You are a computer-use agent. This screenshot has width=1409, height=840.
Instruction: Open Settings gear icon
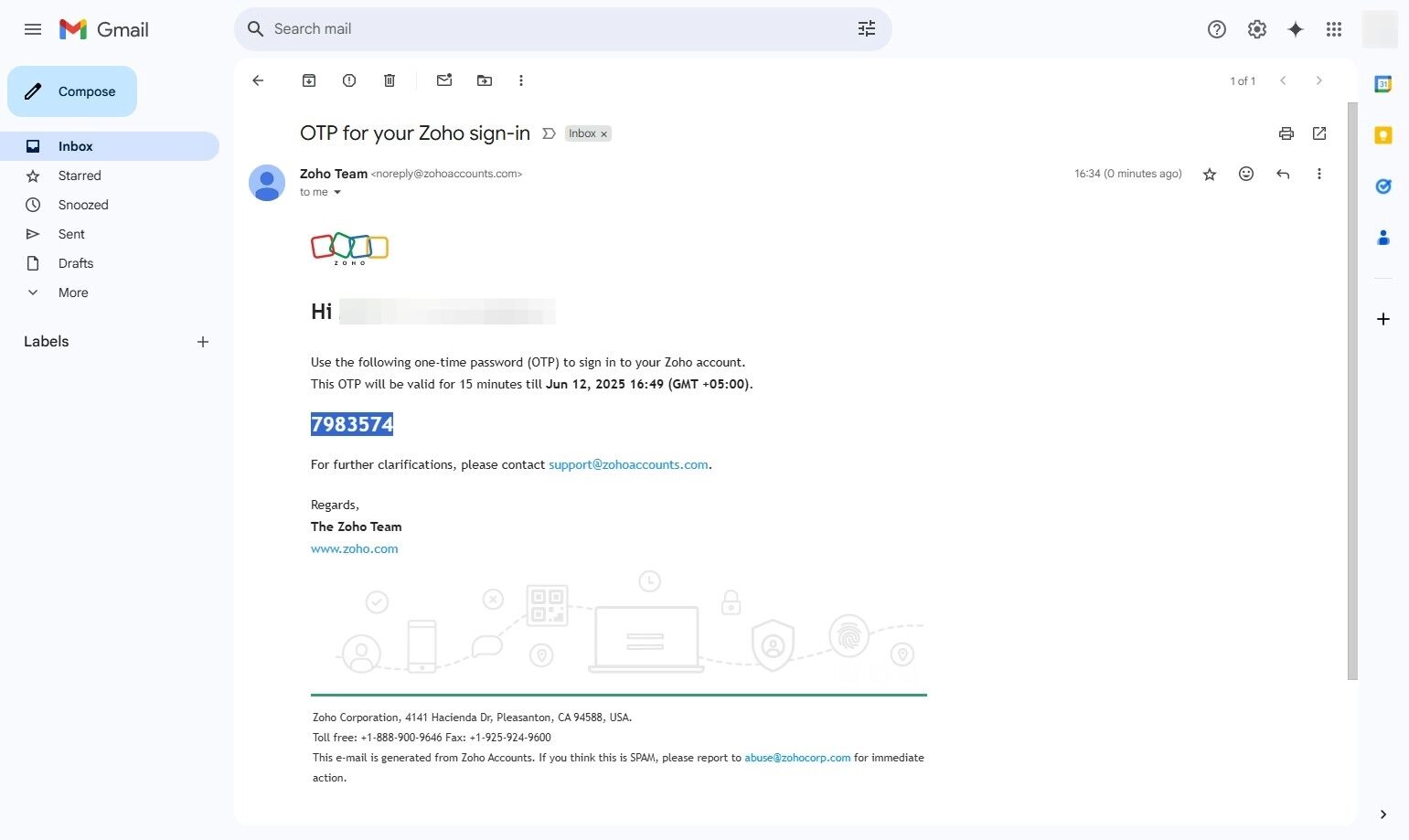click(1257, 29)
